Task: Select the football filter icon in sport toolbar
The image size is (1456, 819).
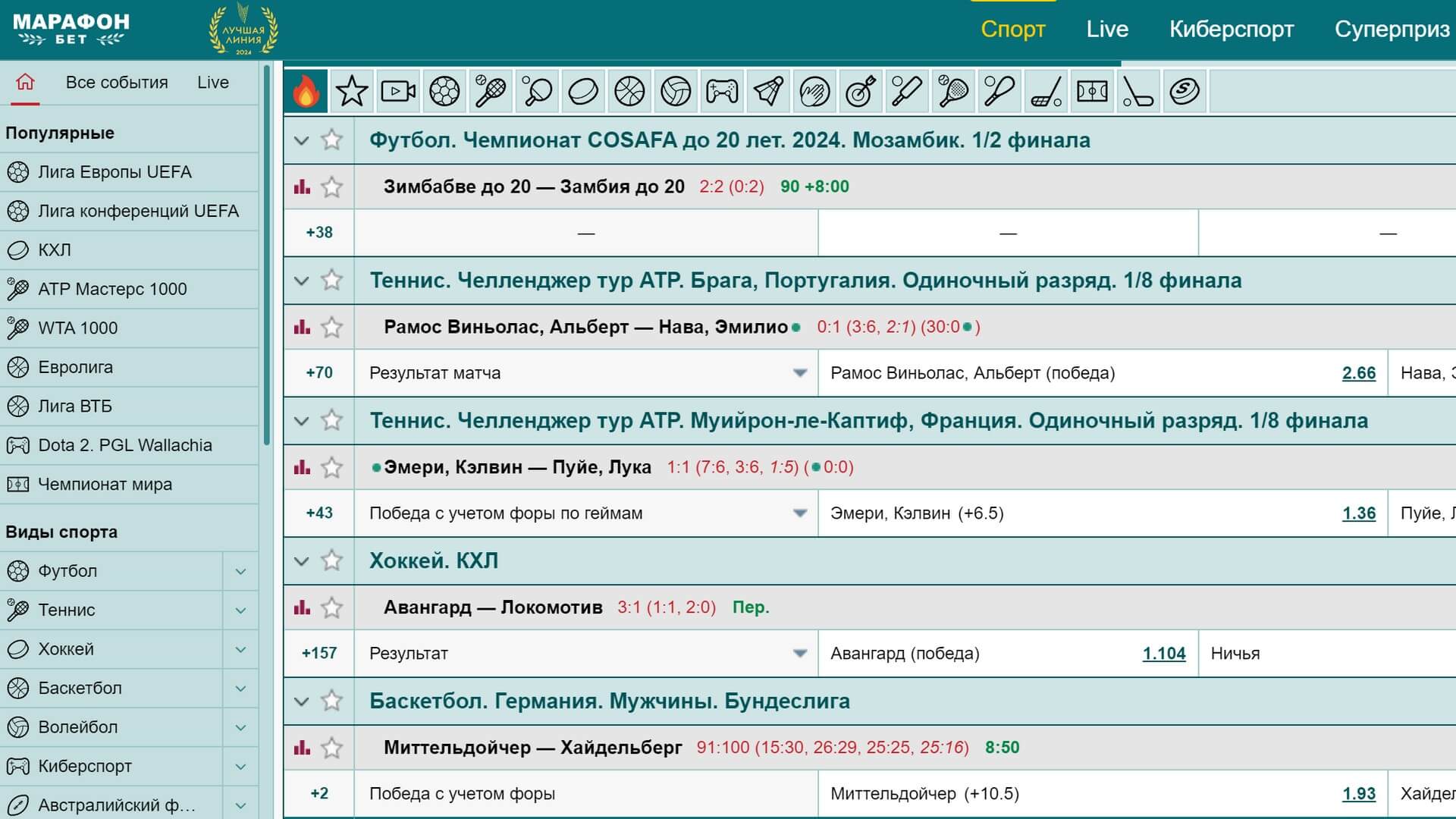Action: [444, 92]
